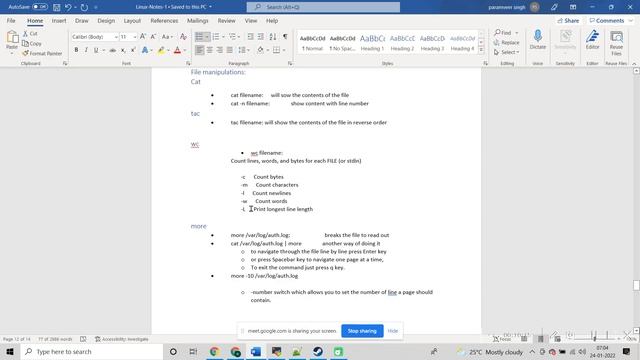
Task: Open the Share button
Action: point(568,20)
